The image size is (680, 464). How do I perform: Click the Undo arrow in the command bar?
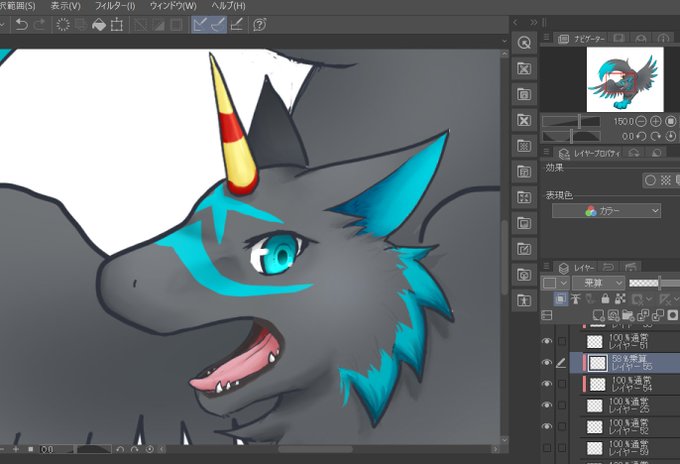tap(22, 25)
